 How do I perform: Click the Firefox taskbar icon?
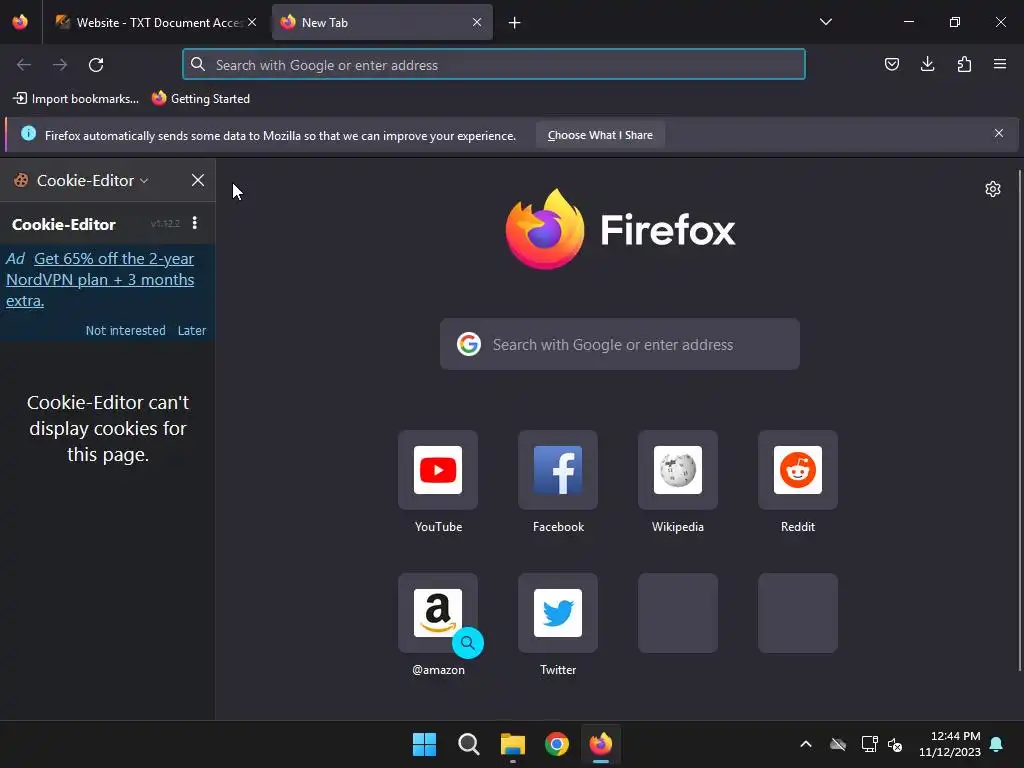point(601,744)
